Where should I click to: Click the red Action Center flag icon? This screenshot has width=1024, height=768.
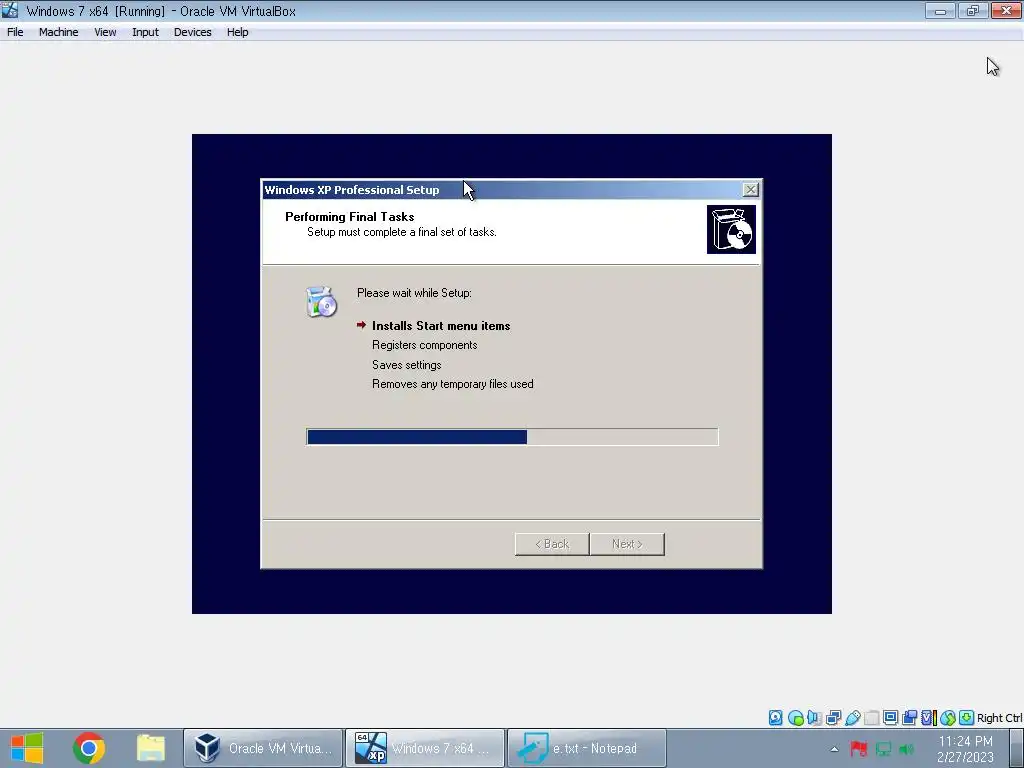859,749
